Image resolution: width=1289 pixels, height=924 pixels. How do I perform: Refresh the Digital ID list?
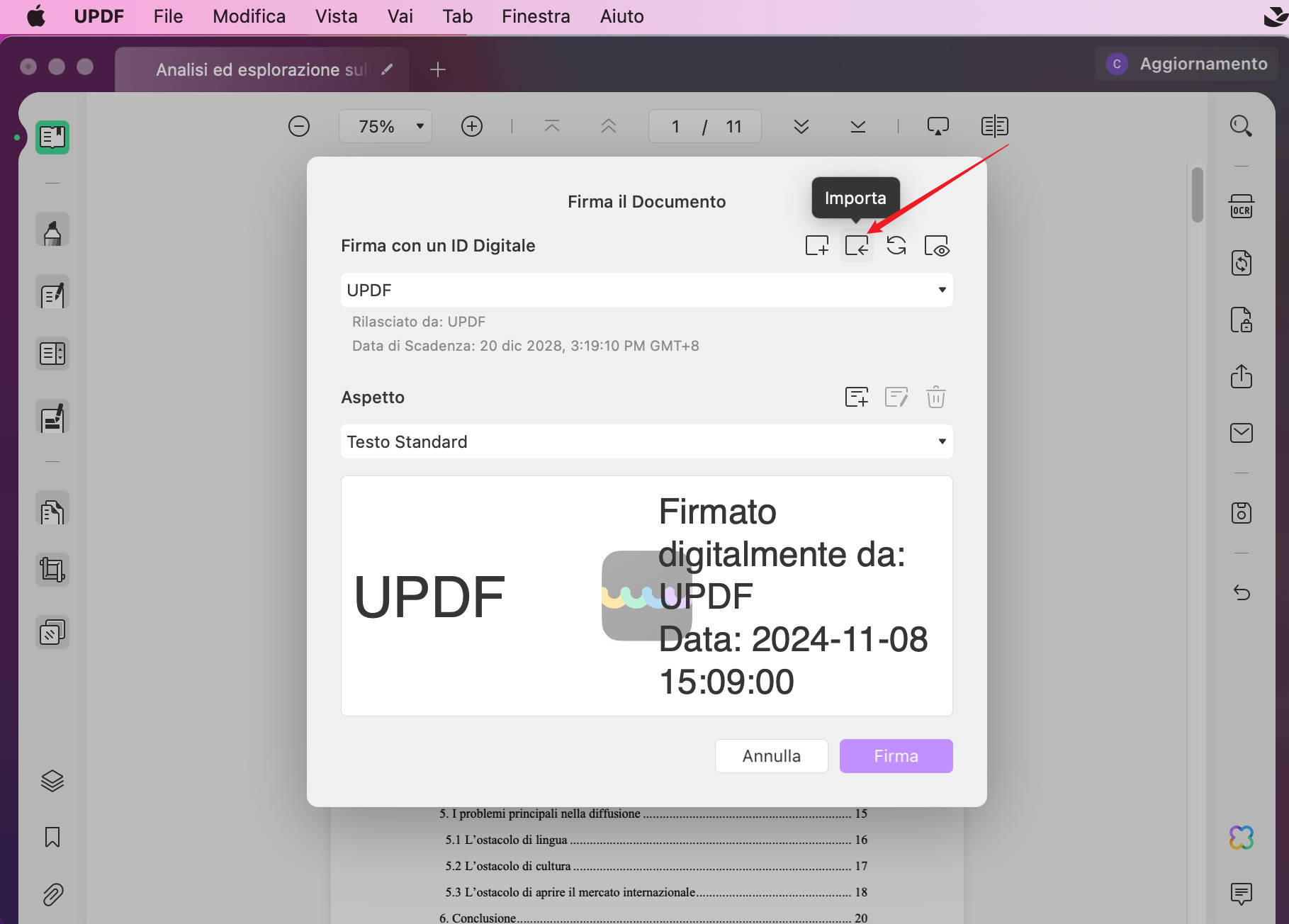coord(896,246)
